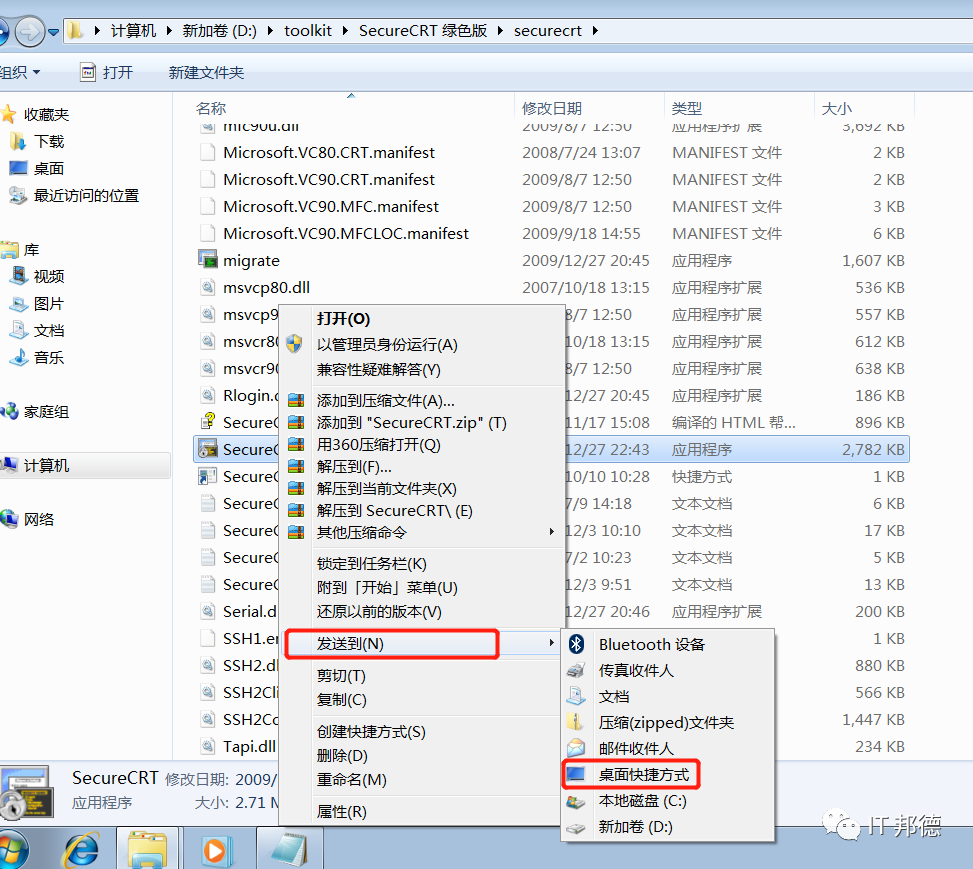Screen dimensions: 973x869
Task: Select Microsoft.VC80.CRT.manifest file
Action: point(552,153)
